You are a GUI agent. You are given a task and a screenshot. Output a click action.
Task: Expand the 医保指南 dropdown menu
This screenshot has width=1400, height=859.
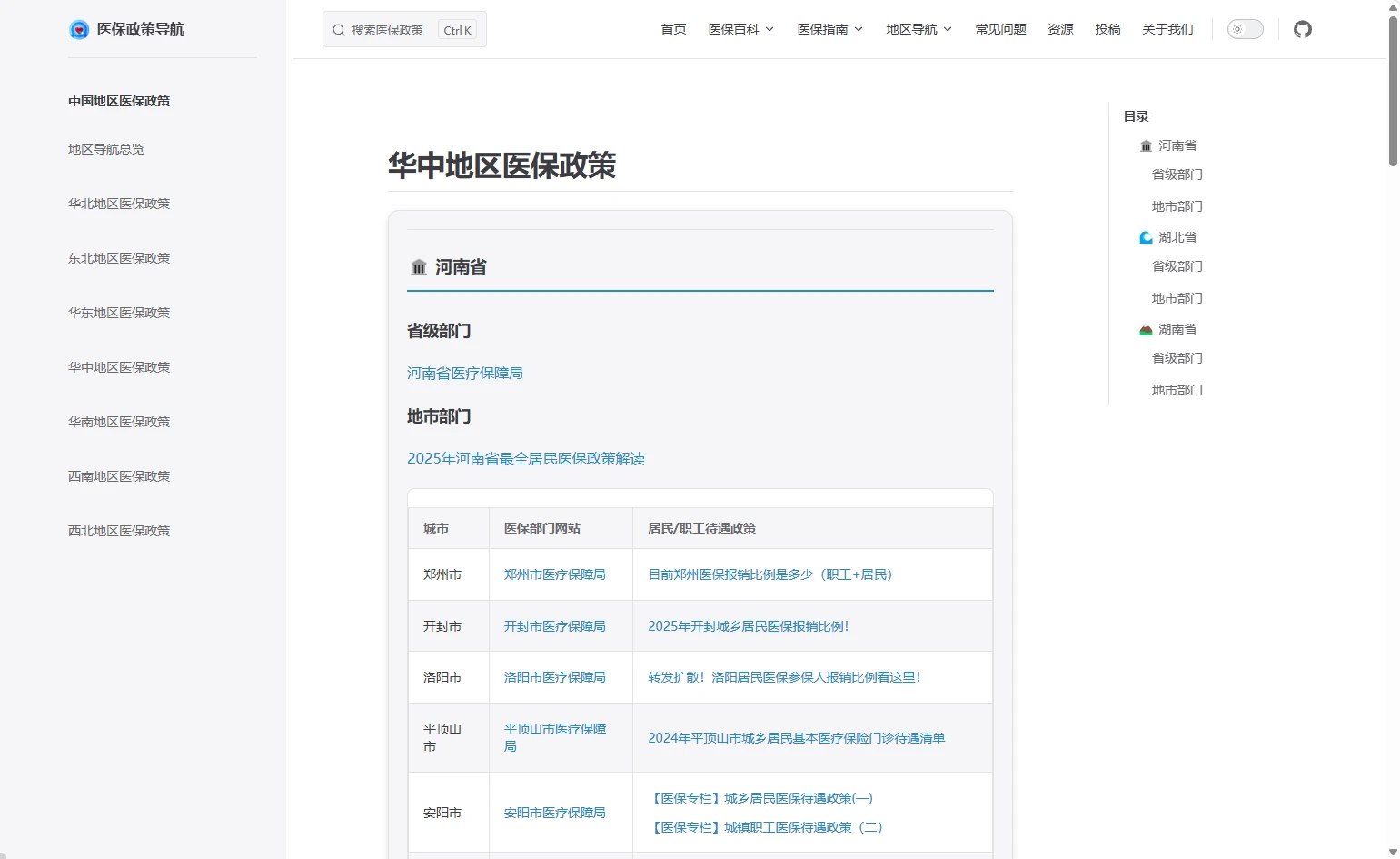pyautogui.click(x=829, y=30)
